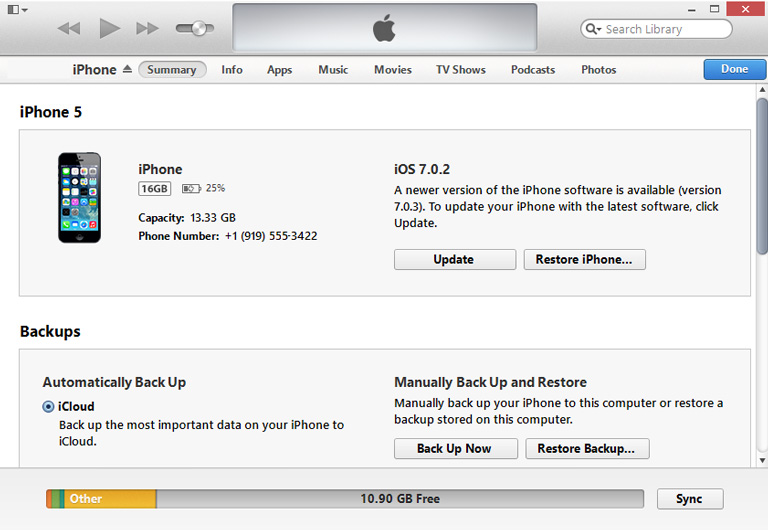This screenshot has width=768, height=530.
Task: Switch to the TV Shows tab
Action: pyautogui.click(x=461, y=70)
